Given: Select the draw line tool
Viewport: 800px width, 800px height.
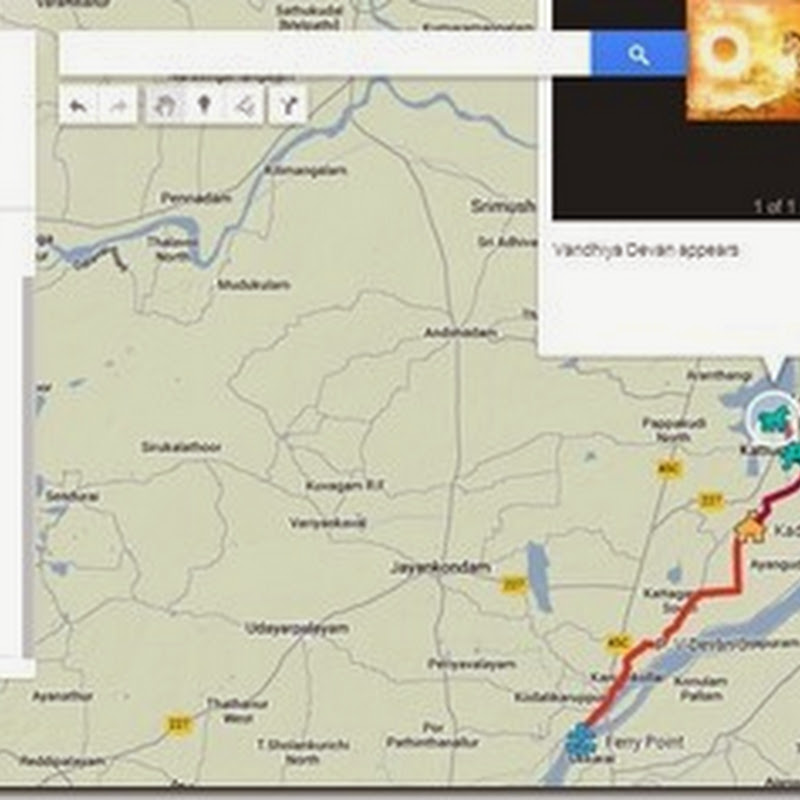Looking at the screenshot, I should click(244, 105).
